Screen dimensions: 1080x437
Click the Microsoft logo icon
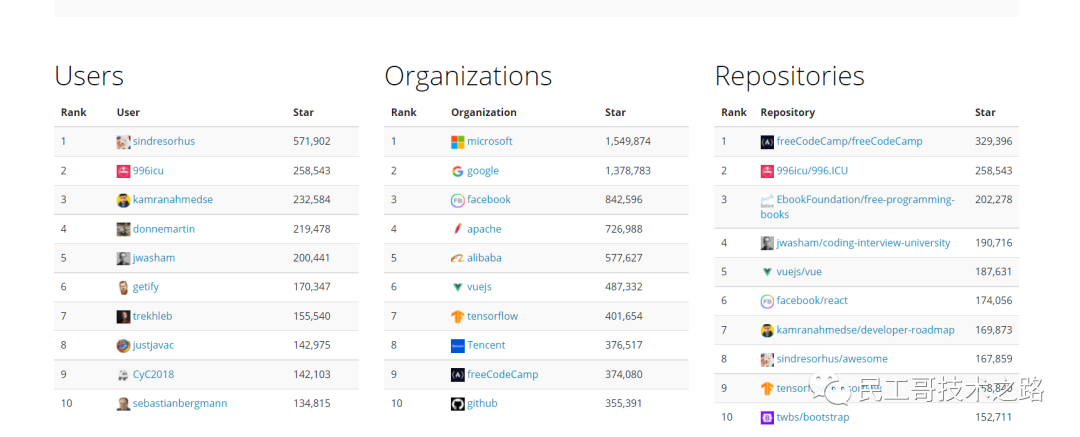458,142
